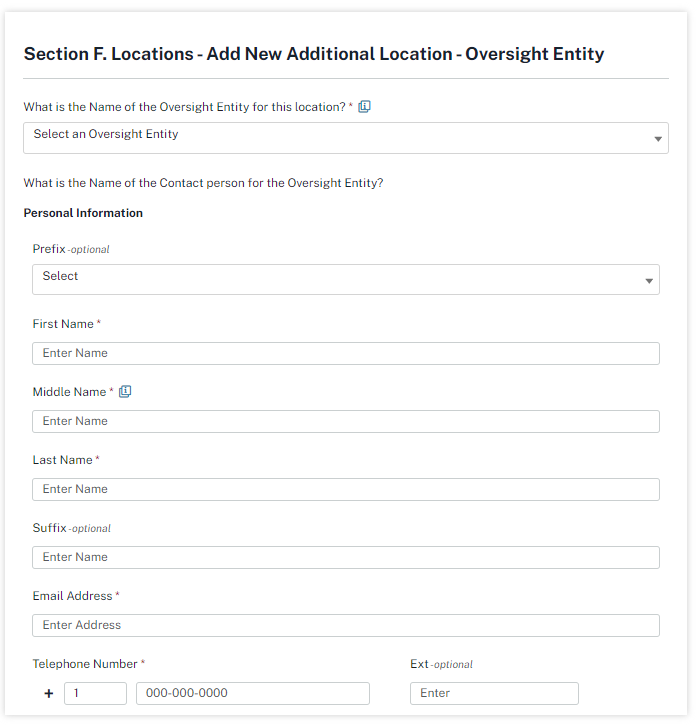This screenshot has height=728, width=696.
Task: Click the Telephone Number label
Action: pyautogui.click(x=85, y=664)
